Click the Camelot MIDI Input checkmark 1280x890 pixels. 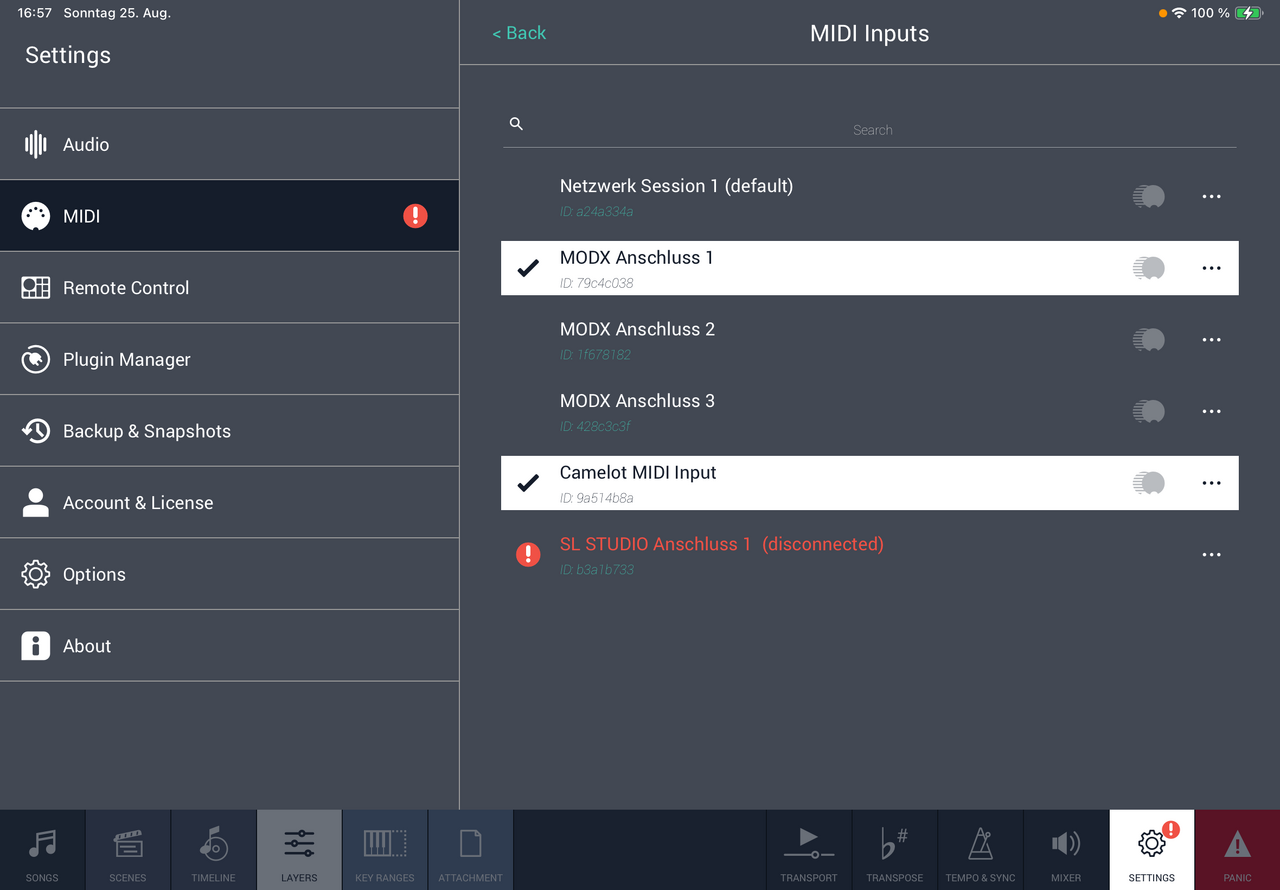528,483
